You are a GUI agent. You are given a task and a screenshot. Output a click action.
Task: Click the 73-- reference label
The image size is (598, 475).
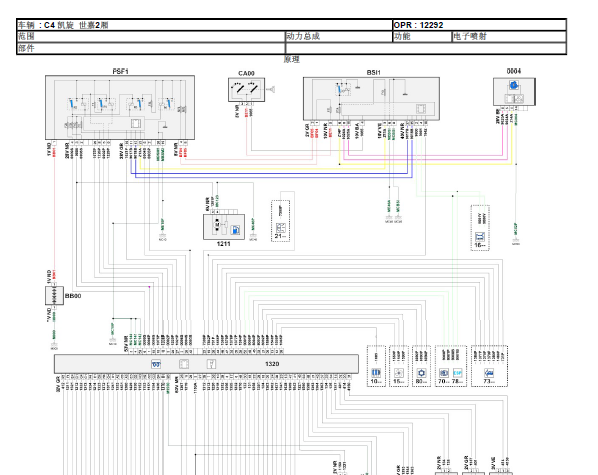489,381
